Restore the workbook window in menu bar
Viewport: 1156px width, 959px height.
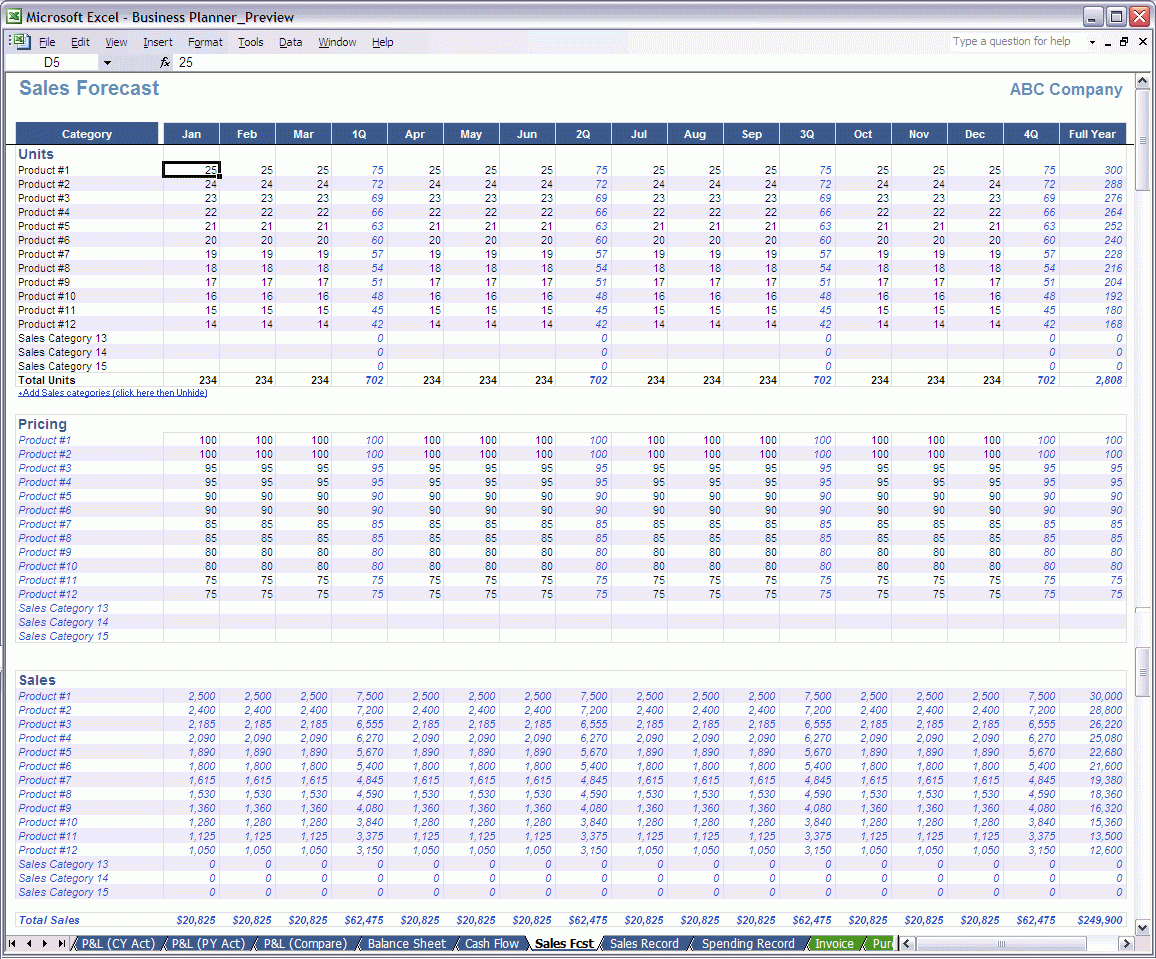pos(1124,42)
